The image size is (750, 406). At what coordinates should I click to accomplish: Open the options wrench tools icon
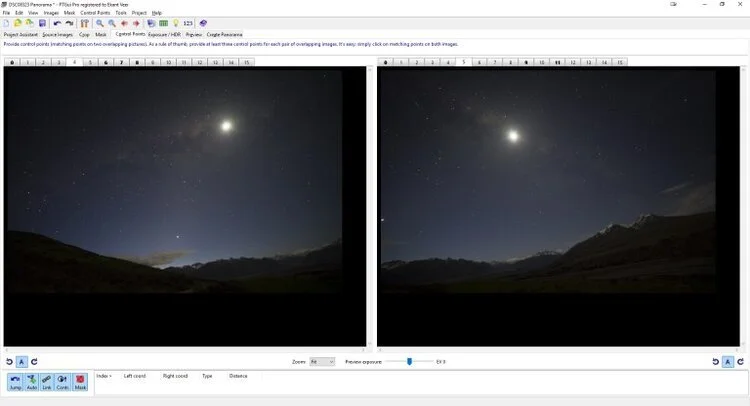(x=85, y=23)
